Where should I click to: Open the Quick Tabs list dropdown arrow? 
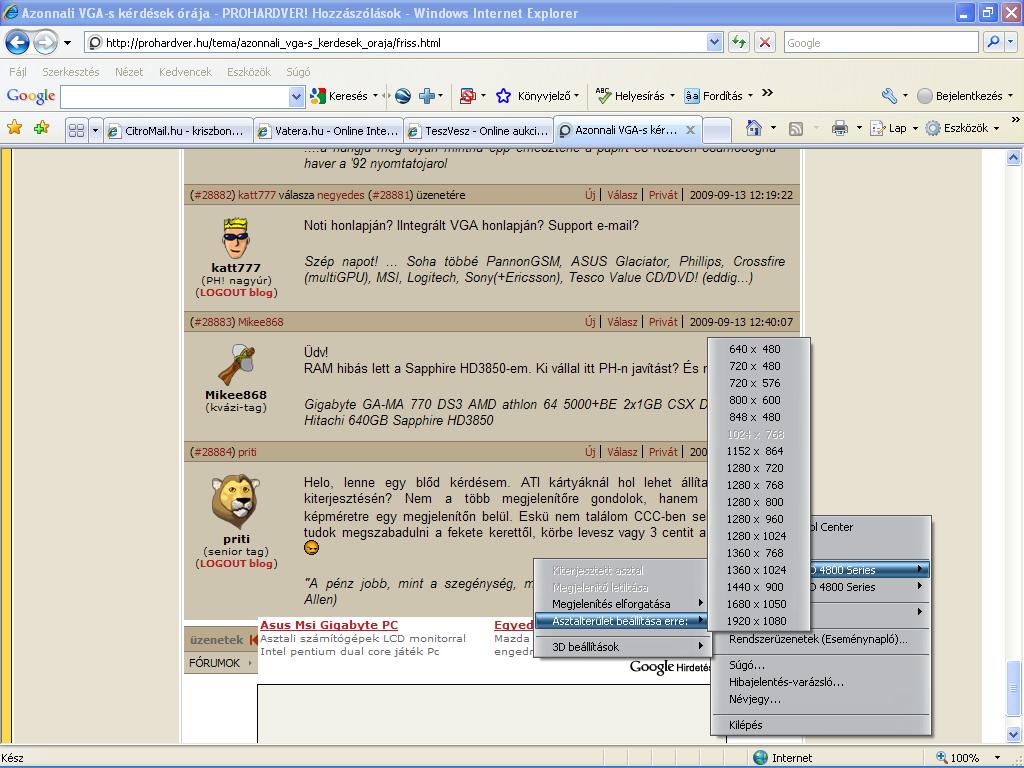coord(95,131)
